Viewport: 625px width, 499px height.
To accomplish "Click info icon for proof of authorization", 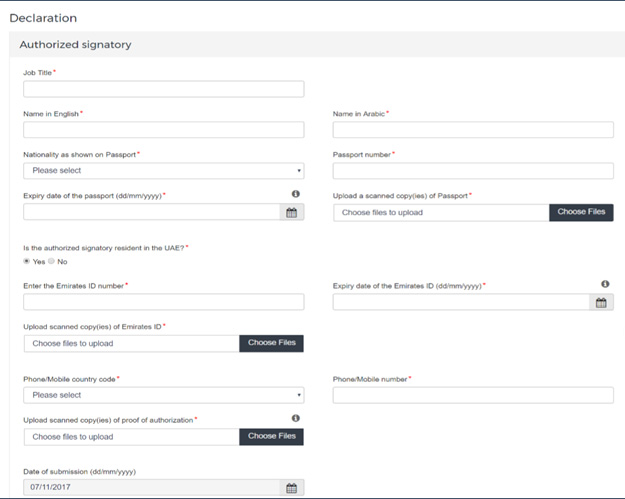I will point(296,418).
